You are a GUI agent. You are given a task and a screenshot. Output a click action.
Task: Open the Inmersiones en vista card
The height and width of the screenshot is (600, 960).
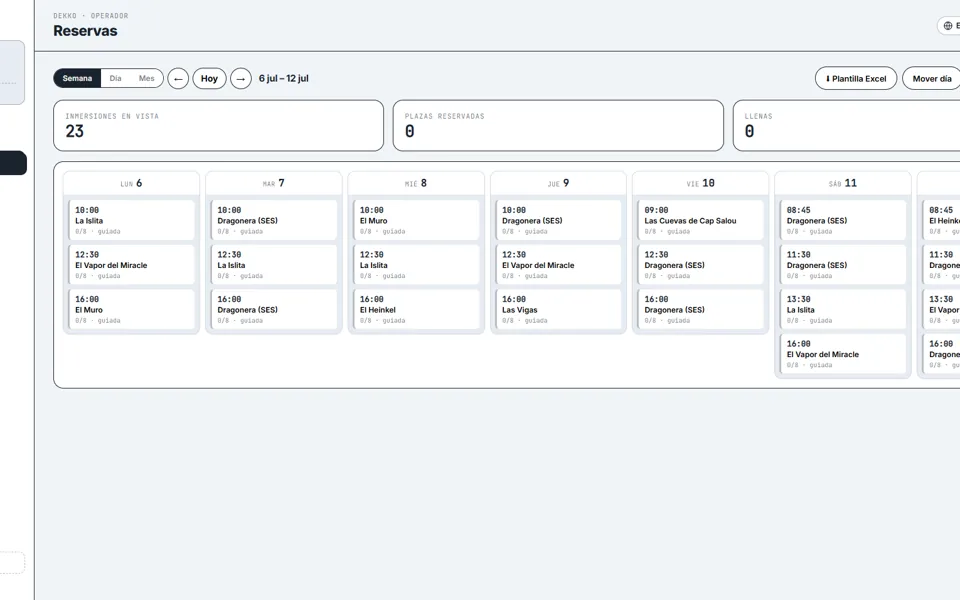[x=219, y=126]
